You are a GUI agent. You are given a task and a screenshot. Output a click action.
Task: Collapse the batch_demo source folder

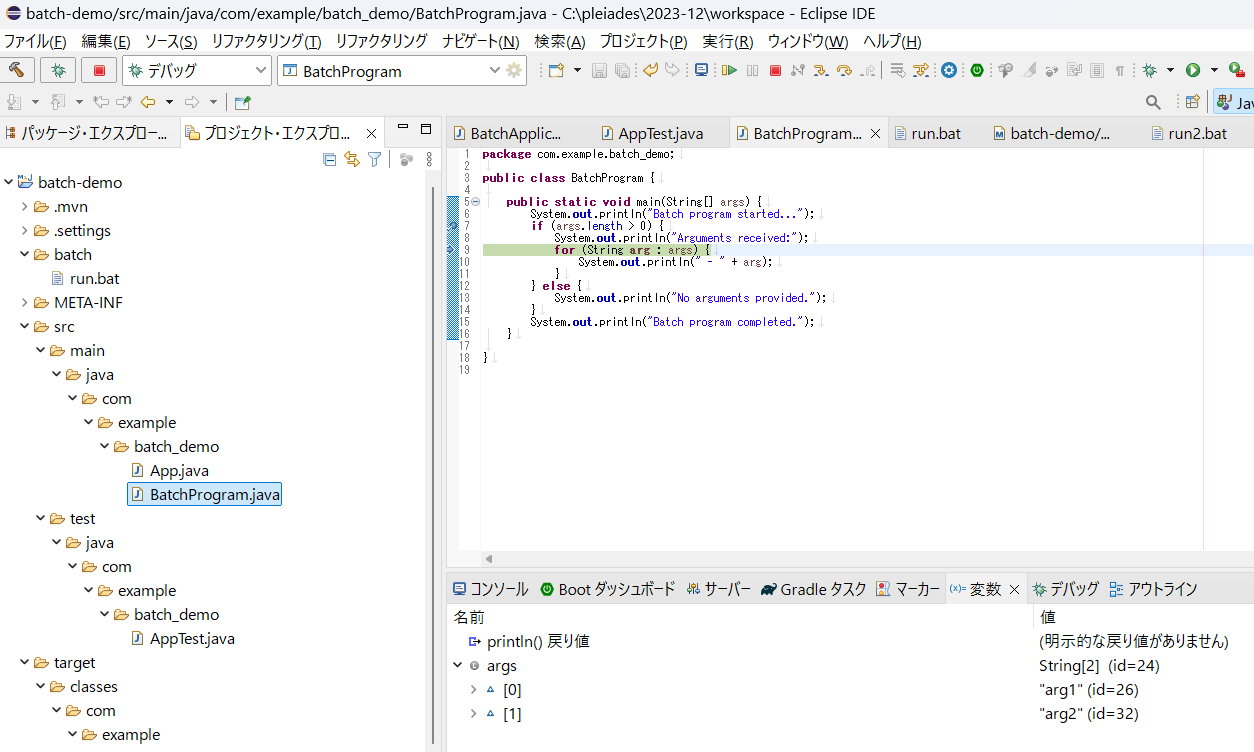click(x=105, y=446)
